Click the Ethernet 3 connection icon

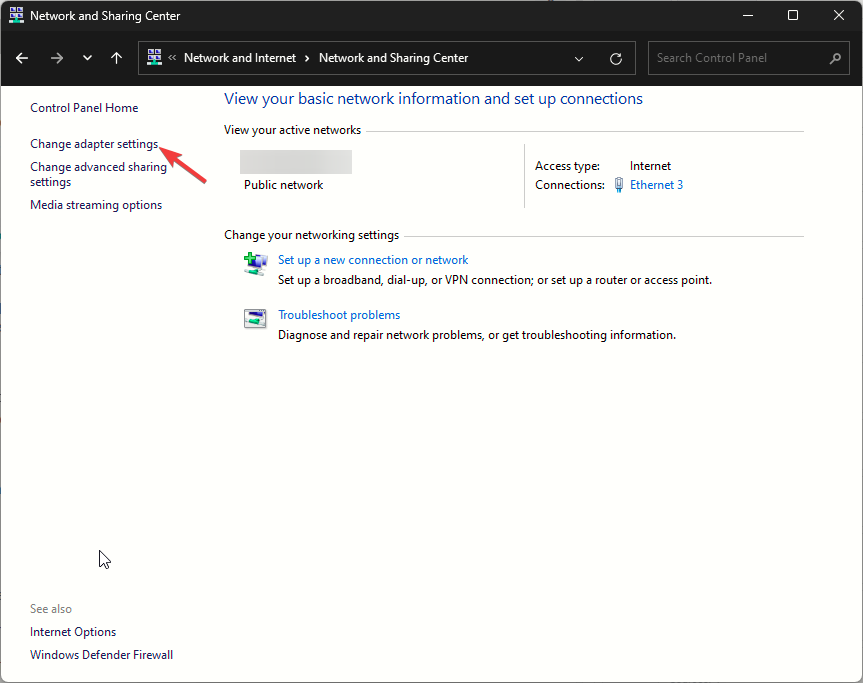pos(619,185)
